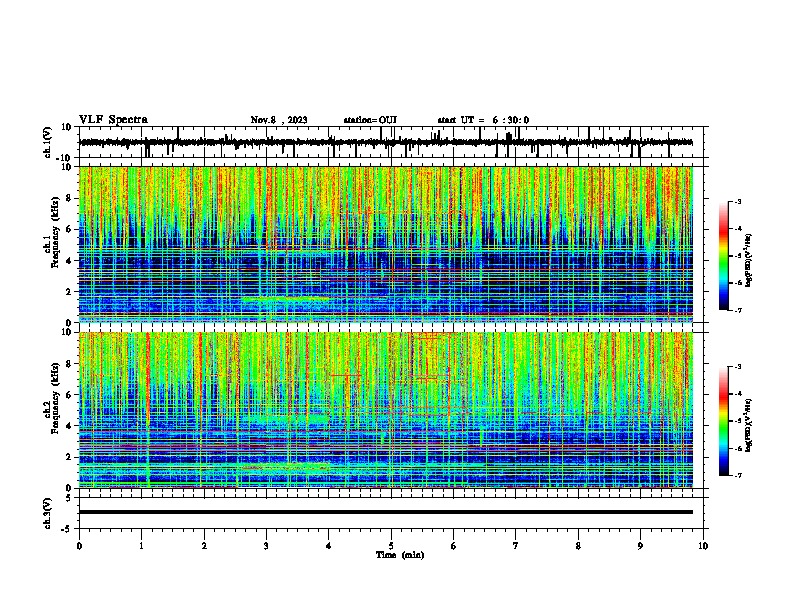Click the "6" kHz tick of ch.2 spectrogram
This screenshot has width=792, height=612.
(69, 395)
